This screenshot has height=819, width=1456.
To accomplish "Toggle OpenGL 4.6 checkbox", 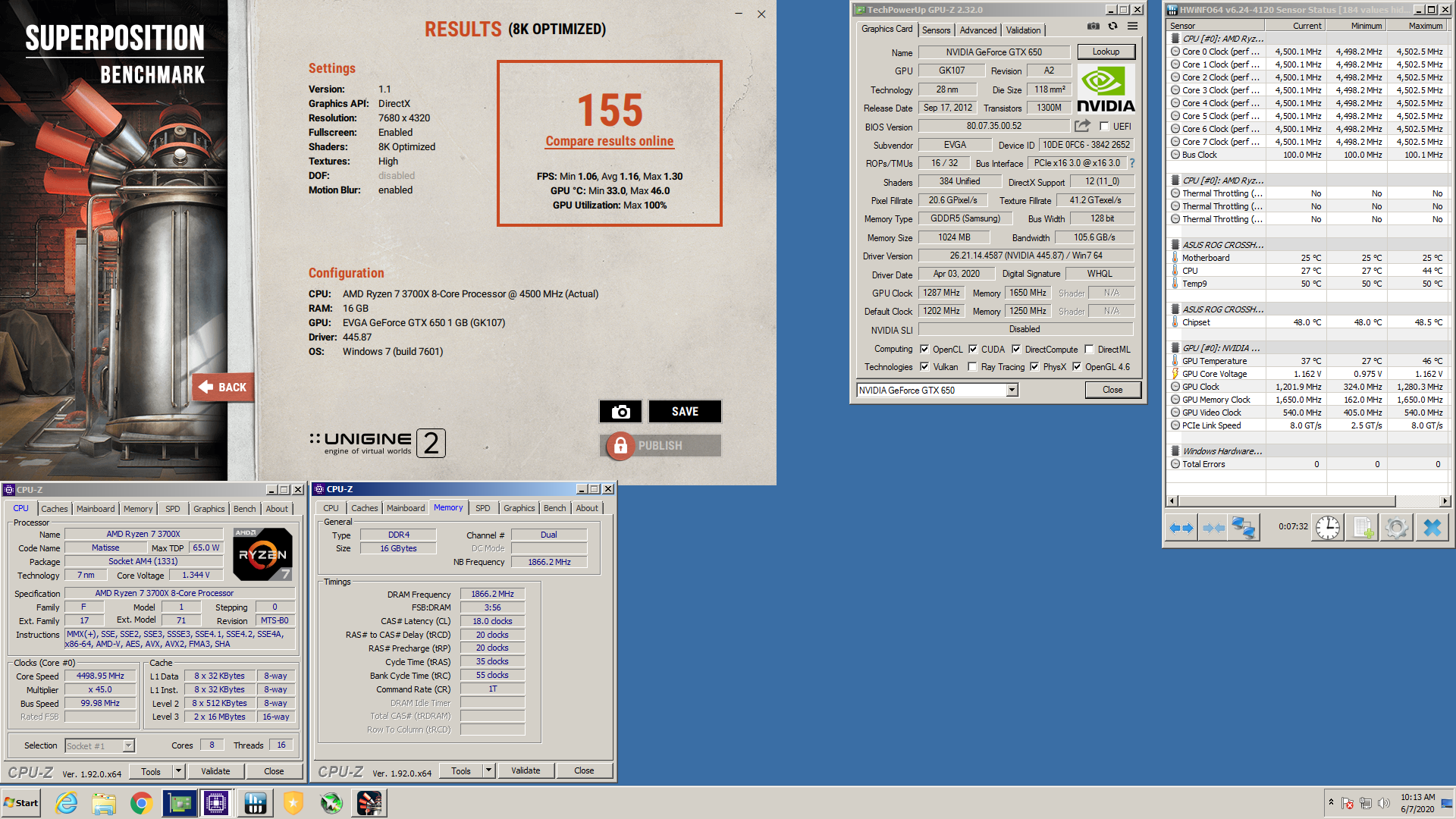I will point(1077,367).
